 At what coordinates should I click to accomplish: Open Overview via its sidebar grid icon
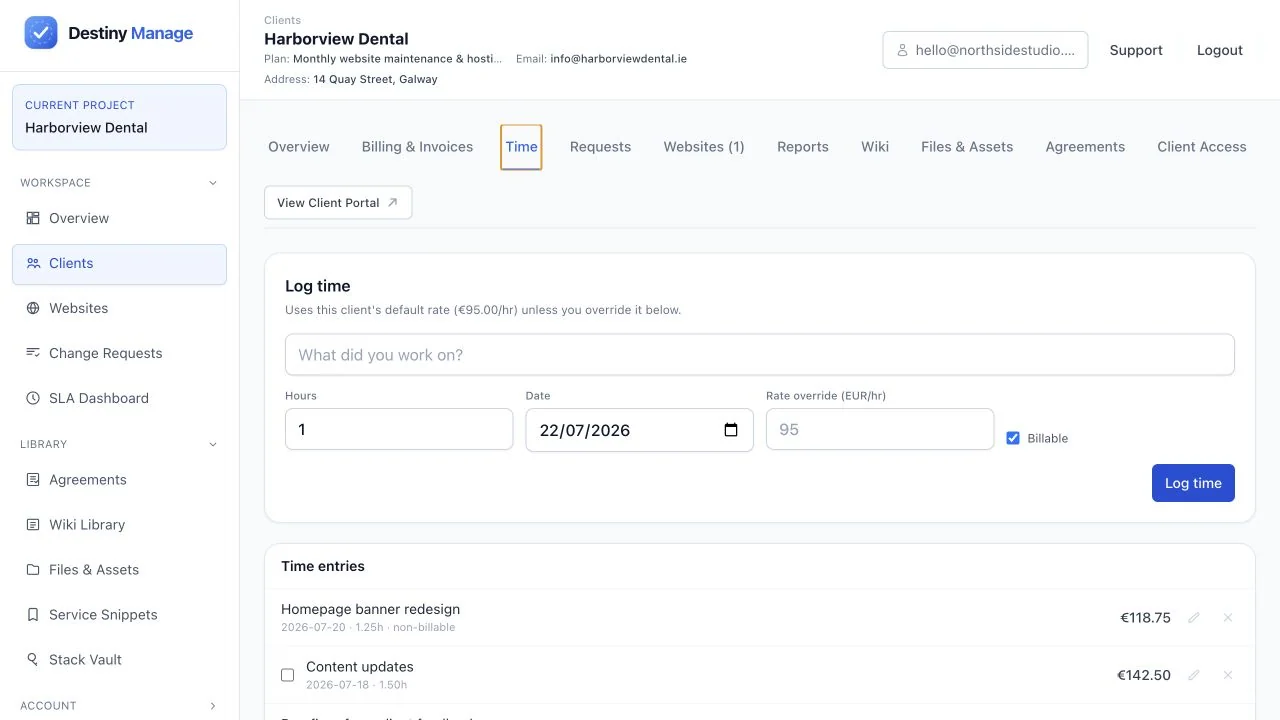coord(33,218)
